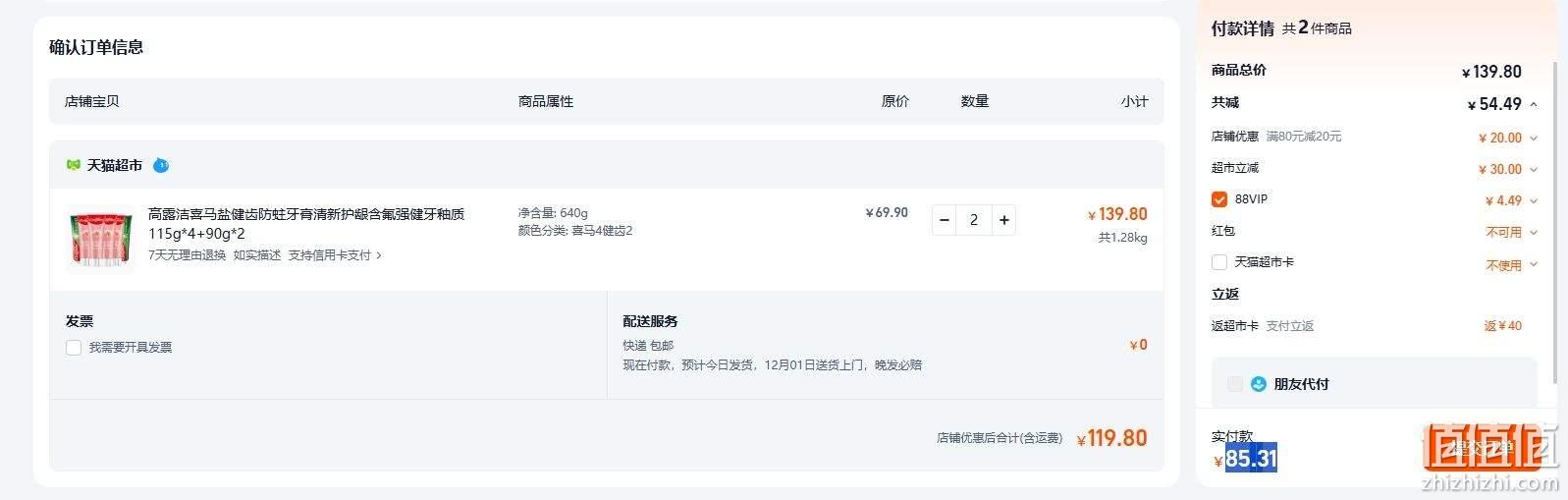Select the highlighted 85.31 payable amount

[x=1251, y=458]
